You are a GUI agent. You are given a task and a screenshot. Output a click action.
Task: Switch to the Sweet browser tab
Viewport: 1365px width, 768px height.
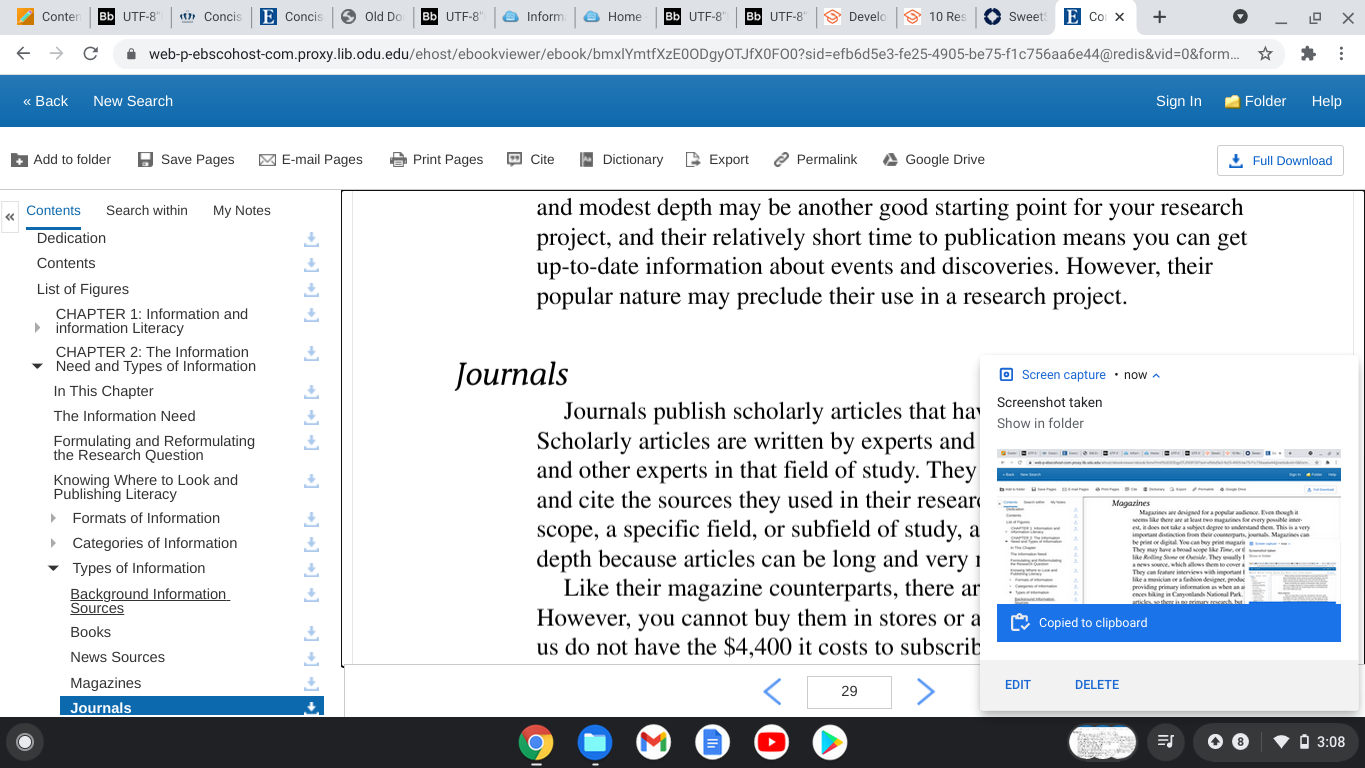pyautogui.click(x=1014, y=17)
